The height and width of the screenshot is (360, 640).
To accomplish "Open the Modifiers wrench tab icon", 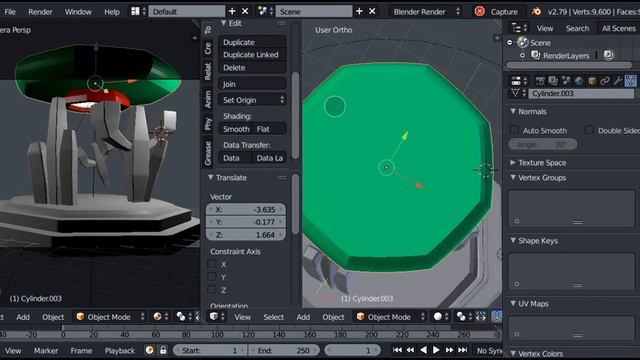I will tap(618, 81).
